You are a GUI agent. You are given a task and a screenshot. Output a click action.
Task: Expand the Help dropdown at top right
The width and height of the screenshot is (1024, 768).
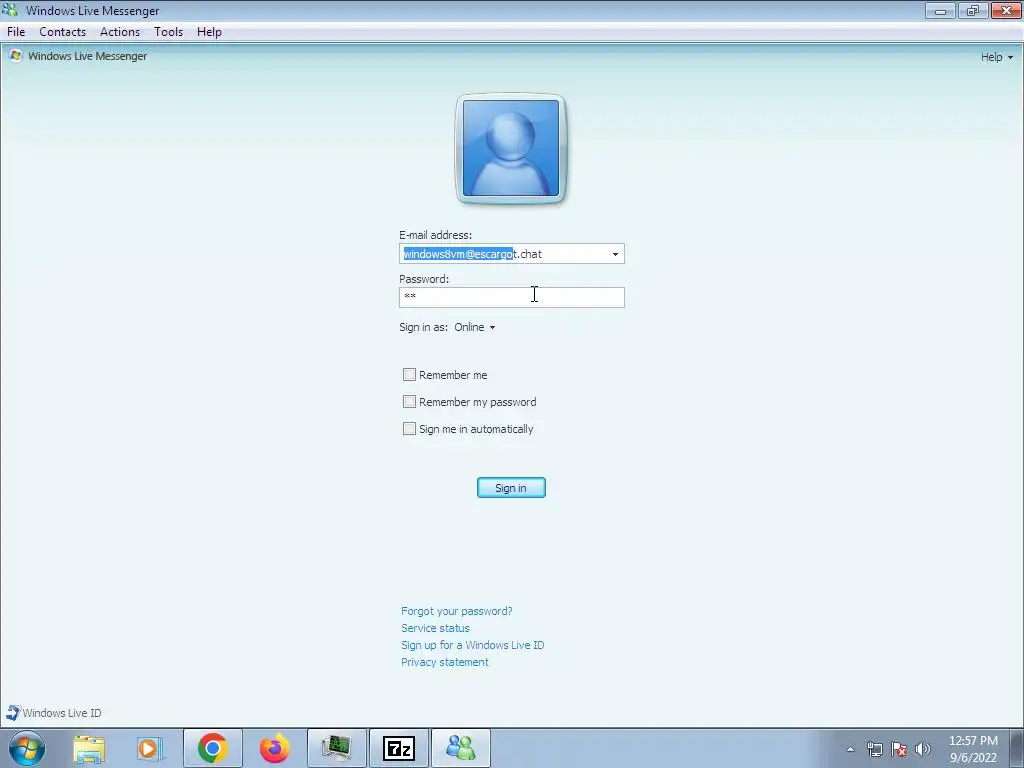(997, 57)
